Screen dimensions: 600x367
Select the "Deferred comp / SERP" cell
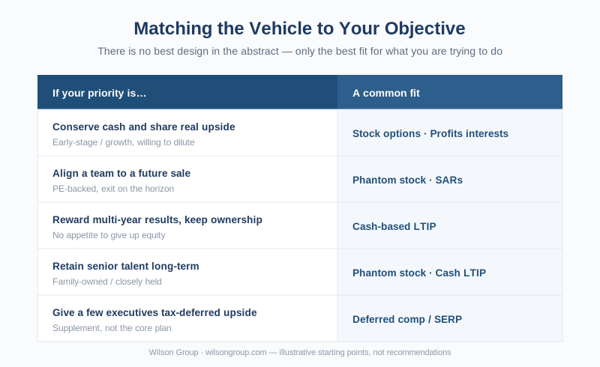[x=450, y=318]
